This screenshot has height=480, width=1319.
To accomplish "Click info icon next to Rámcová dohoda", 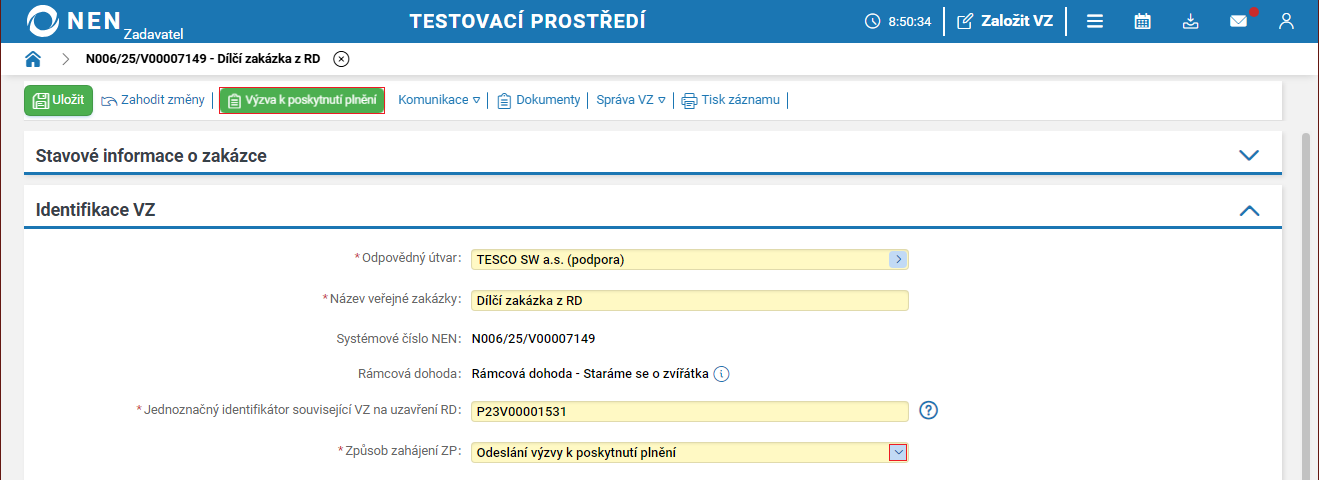I will [722, 375].
